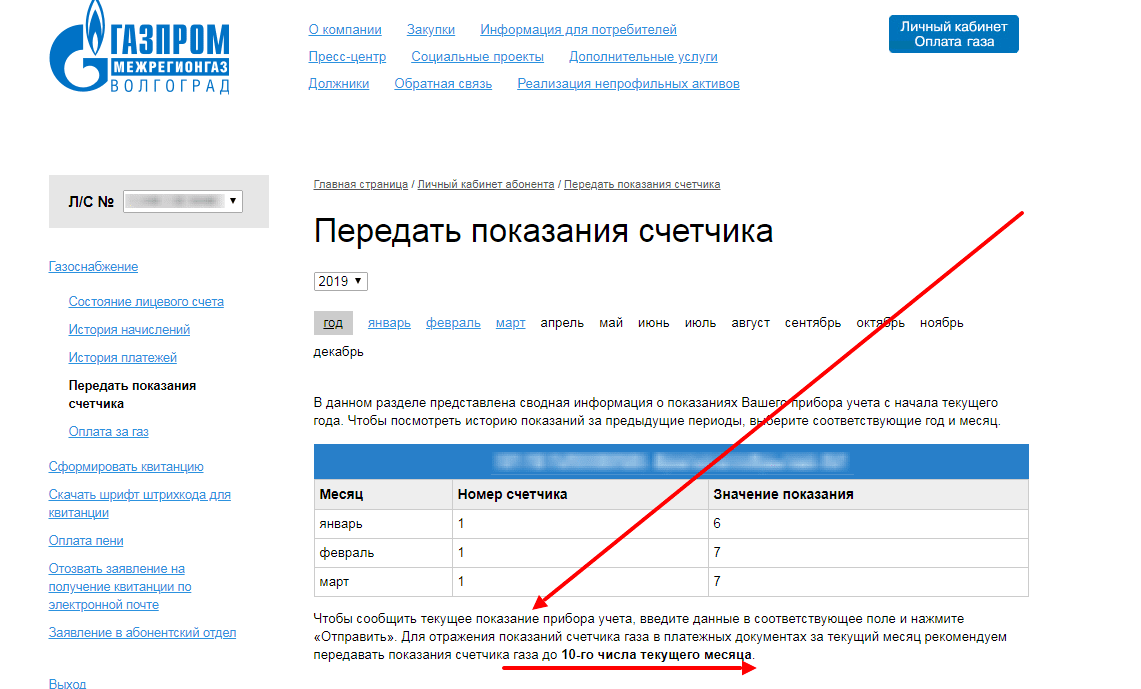Click the ноябрь month label

pyautogui.click(x=942, y=323)
